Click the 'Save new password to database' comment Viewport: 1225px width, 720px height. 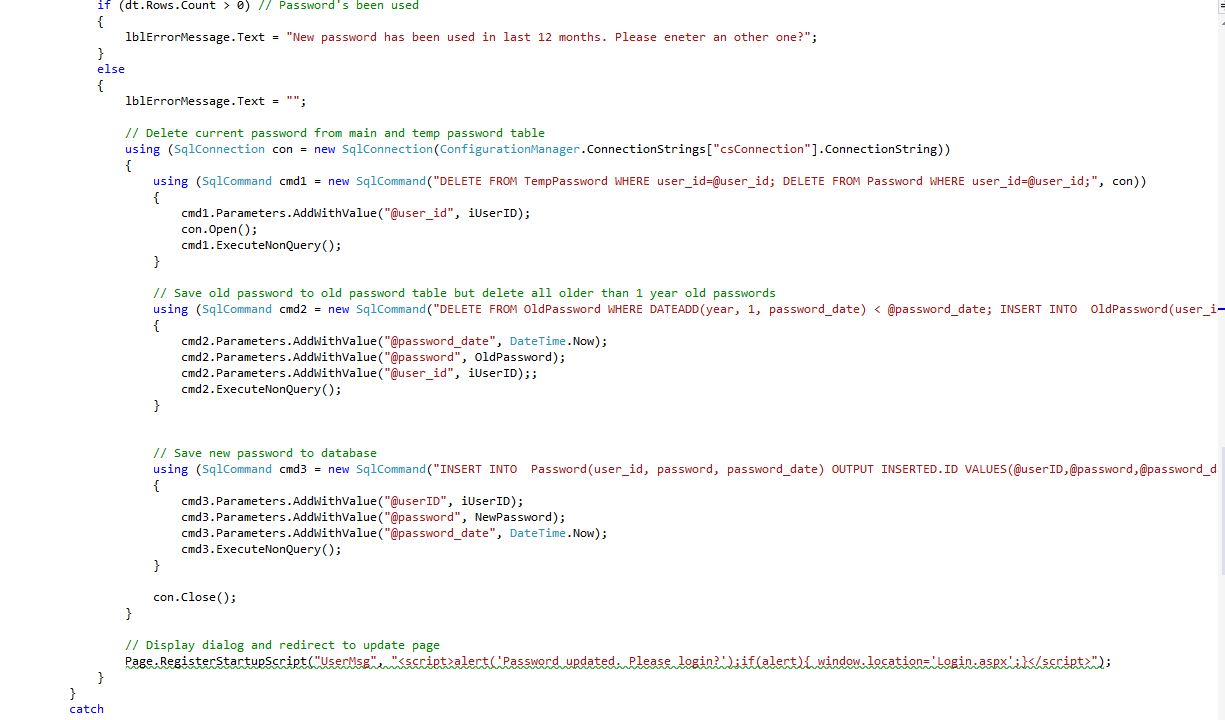point(265,453)
